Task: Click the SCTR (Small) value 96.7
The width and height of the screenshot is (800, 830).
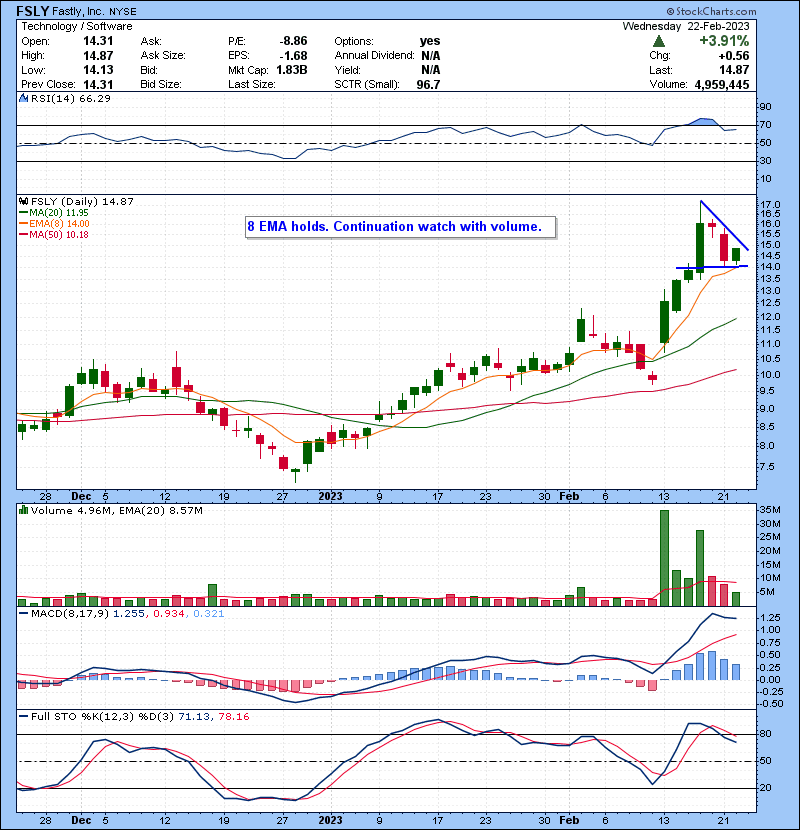Action: pyautogui.click(x=428, y=84)
